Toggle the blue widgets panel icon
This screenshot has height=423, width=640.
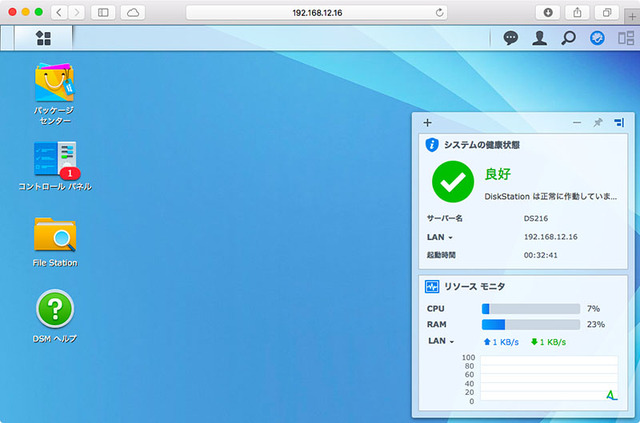[x=597, y=38]
